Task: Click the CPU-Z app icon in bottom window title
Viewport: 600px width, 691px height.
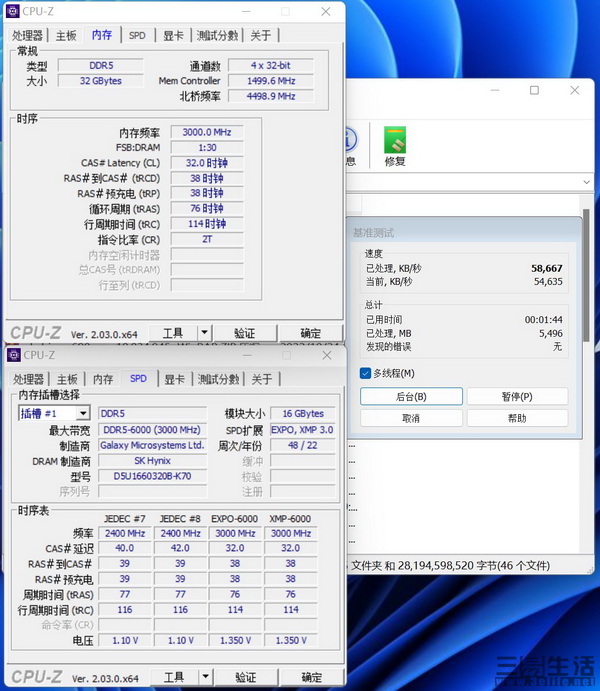Action: [14, 355]
